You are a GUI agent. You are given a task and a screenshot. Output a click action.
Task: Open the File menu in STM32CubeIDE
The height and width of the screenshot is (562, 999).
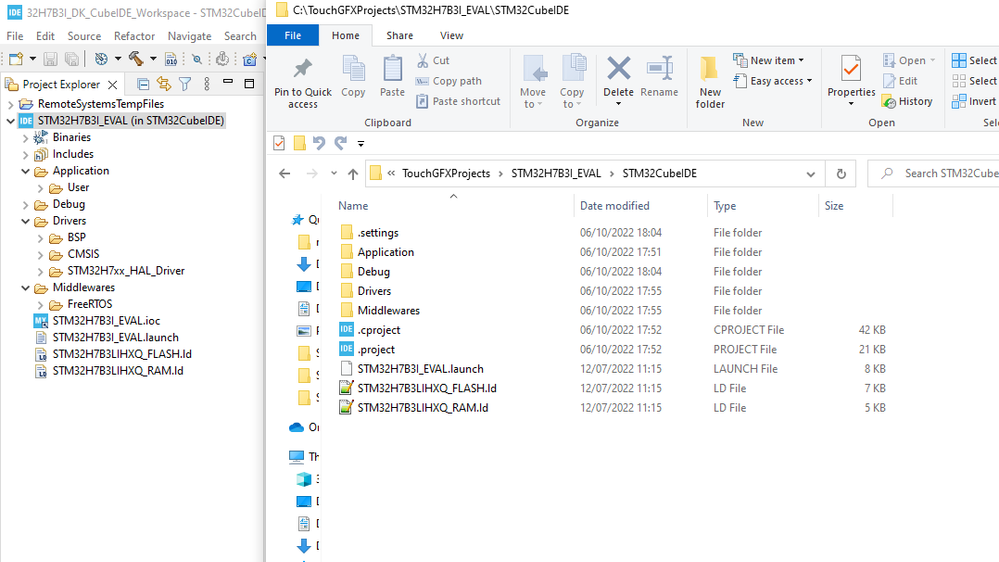[15, 36]
